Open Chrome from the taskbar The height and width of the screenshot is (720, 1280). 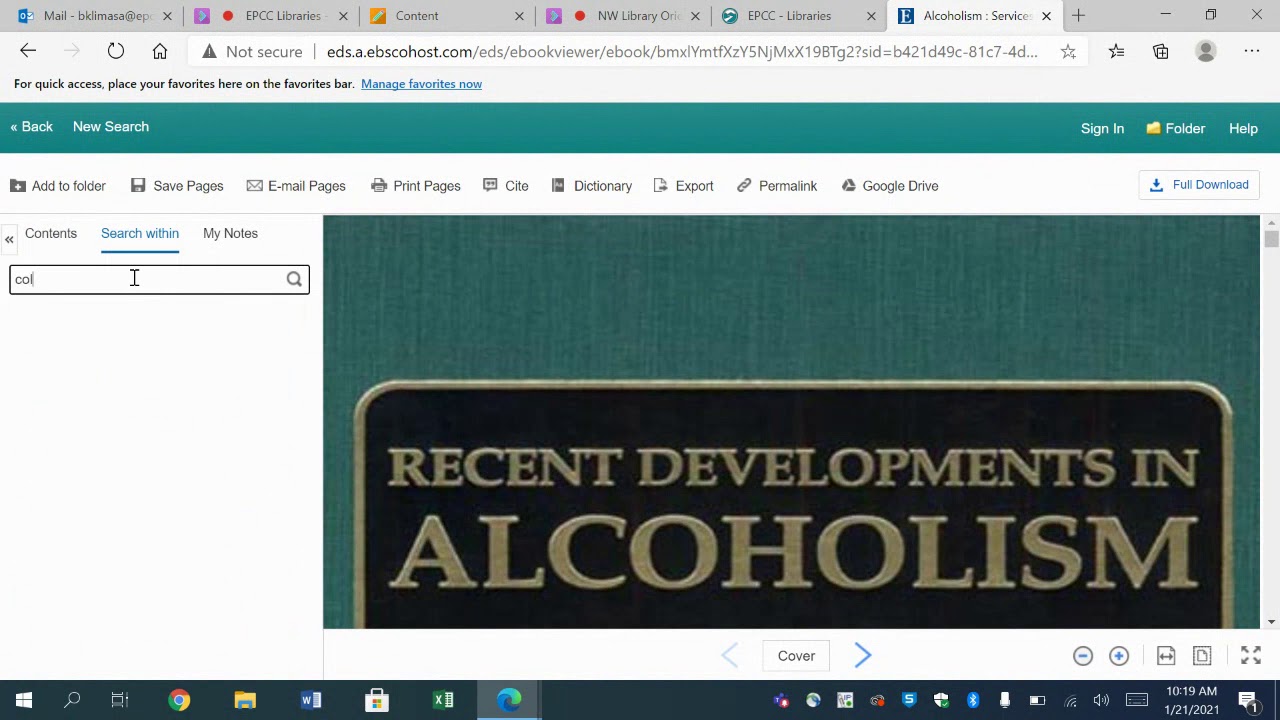coord(179,700)
